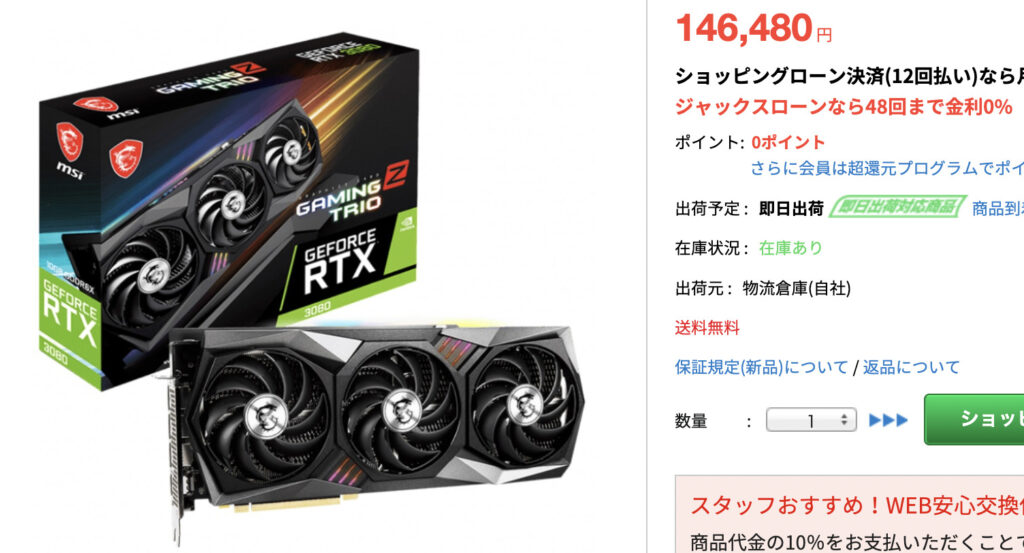1024x553 pixels.
Task: Click the green 在庫あり stock status
Action: coord(790,248)
